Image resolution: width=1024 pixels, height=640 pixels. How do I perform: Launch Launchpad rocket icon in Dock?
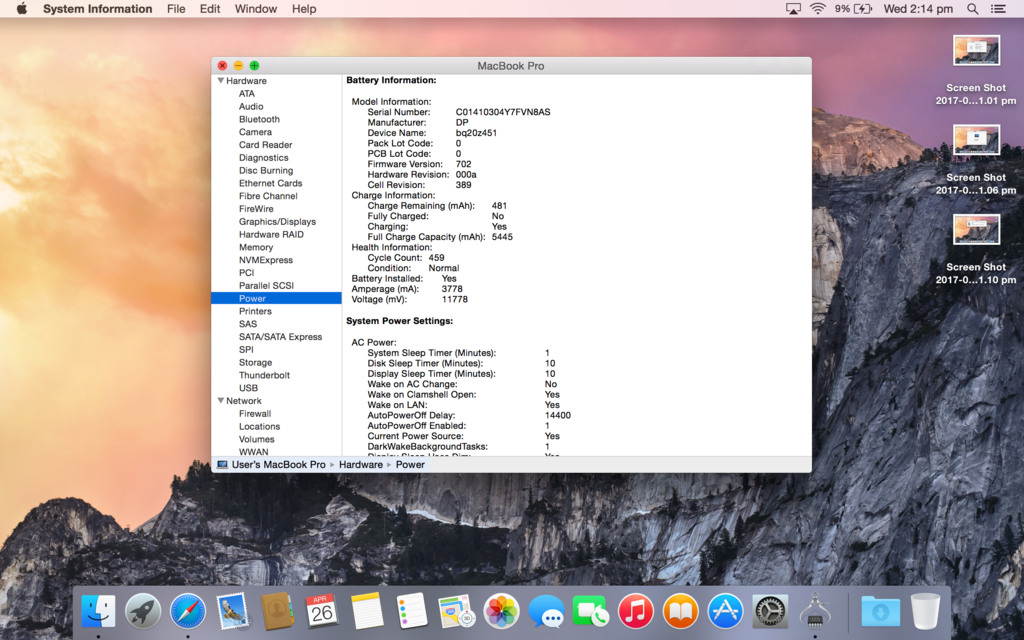pos(143,612)
